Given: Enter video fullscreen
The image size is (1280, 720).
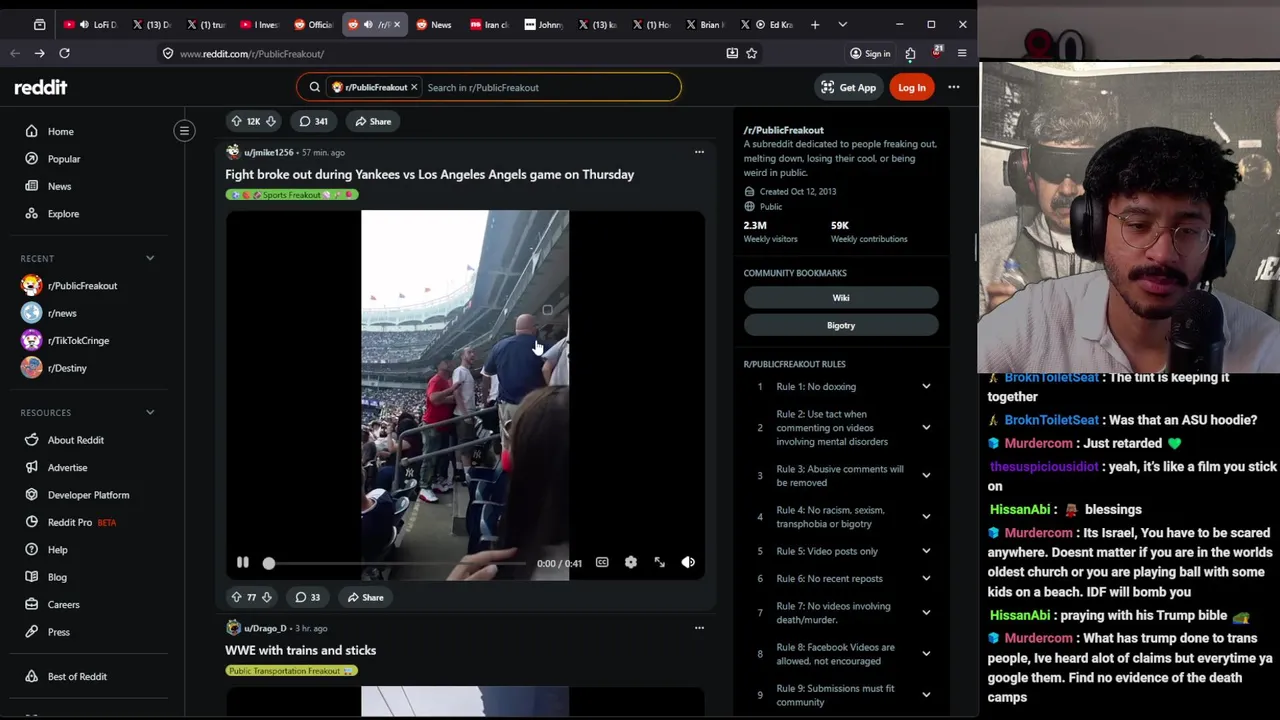Looking at the screenshot, I should (659, 563).
